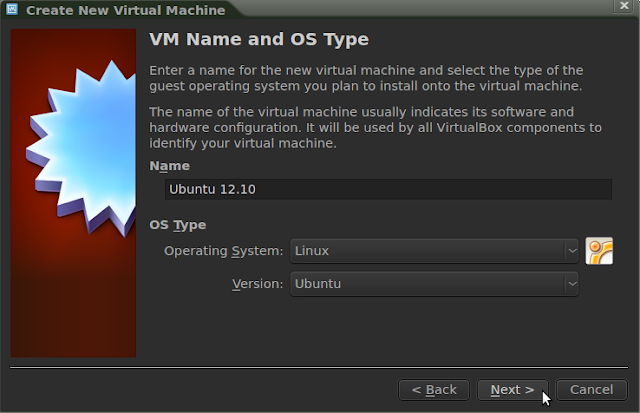Click the 'OS Type' section label
640x413 pixels.
(x=177, y=225)
